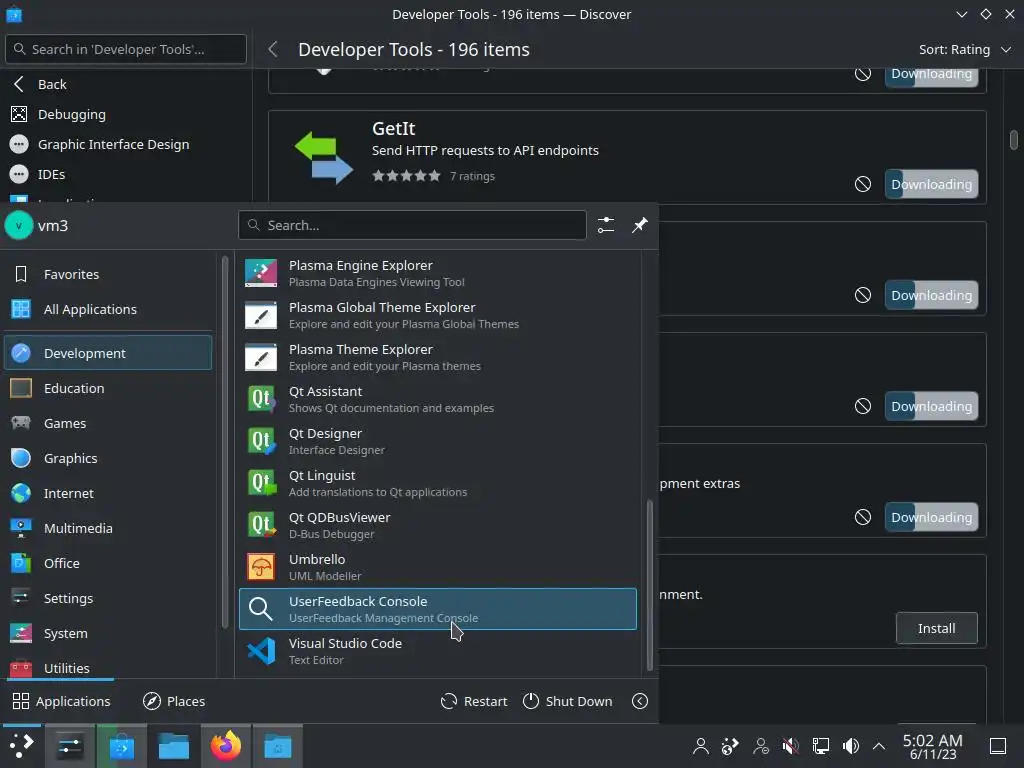Click GetIt 7 ratings text
This screenshot has height=768, width=1024.
[472, 176]
